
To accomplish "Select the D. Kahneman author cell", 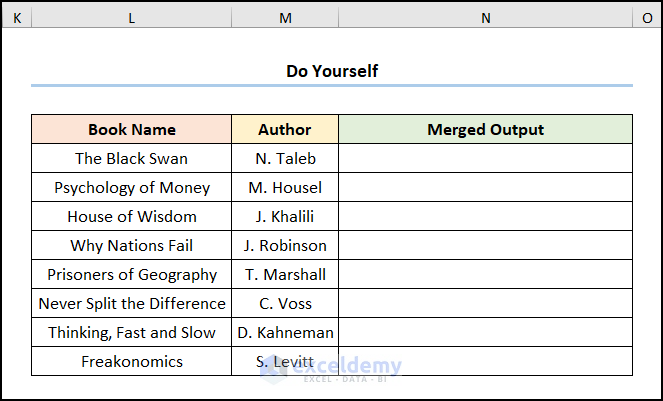I will pyautogui.click(x=285, y=332).
